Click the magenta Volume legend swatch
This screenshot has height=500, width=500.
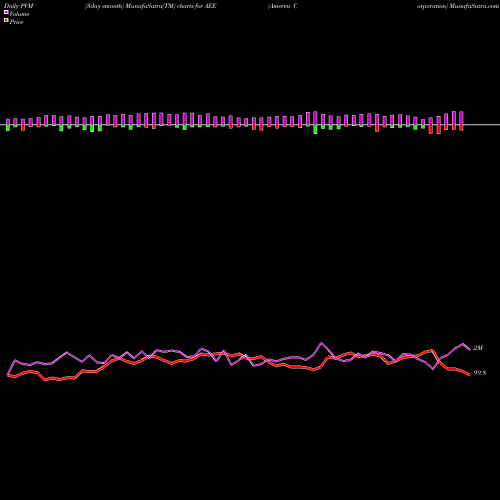(6, 12)
